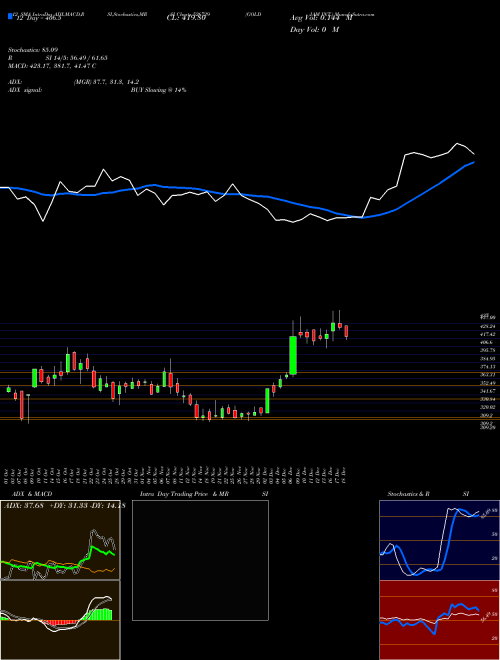
Task: Open the ADX indicator chart panel
Action: [x=60, y=540]
